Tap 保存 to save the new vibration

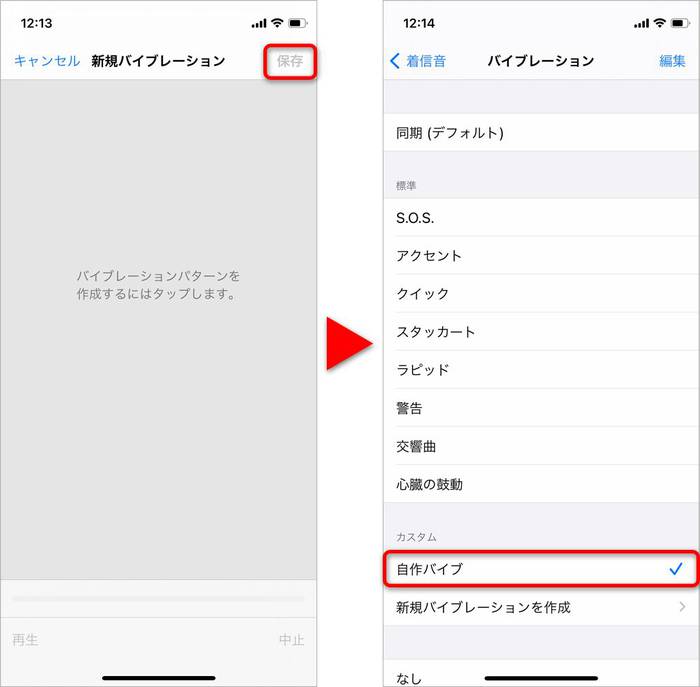pos(290,61)
